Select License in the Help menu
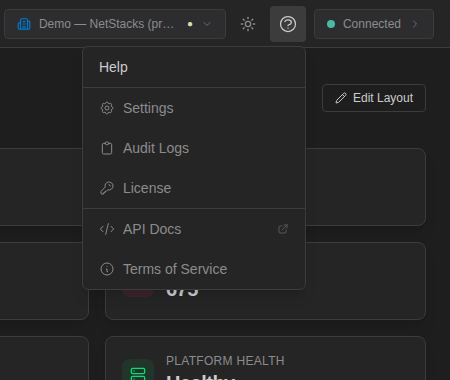Viewport: 450px width, 380px height. (x=194, y=188)
